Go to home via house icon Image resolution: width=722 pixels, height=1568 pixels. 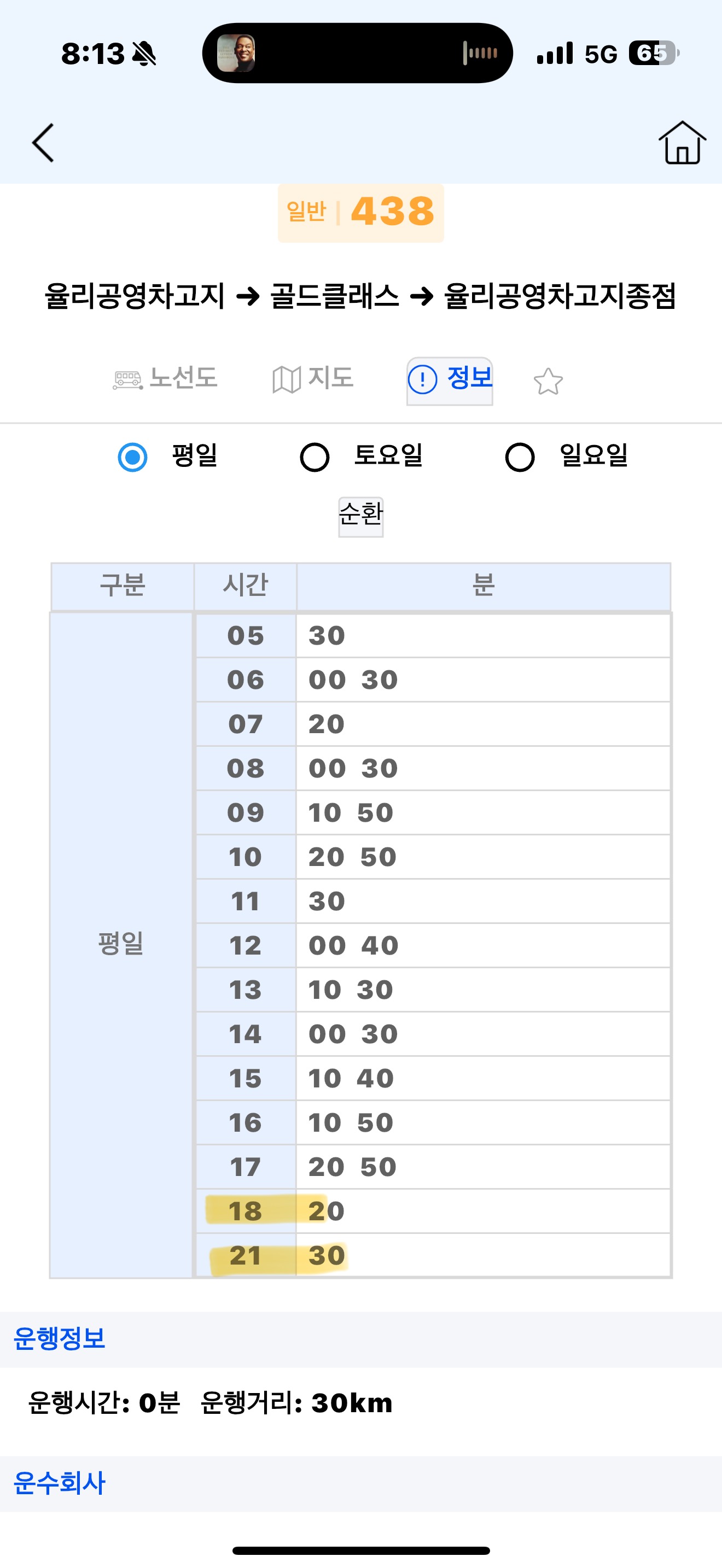click(x=682, y=143)
